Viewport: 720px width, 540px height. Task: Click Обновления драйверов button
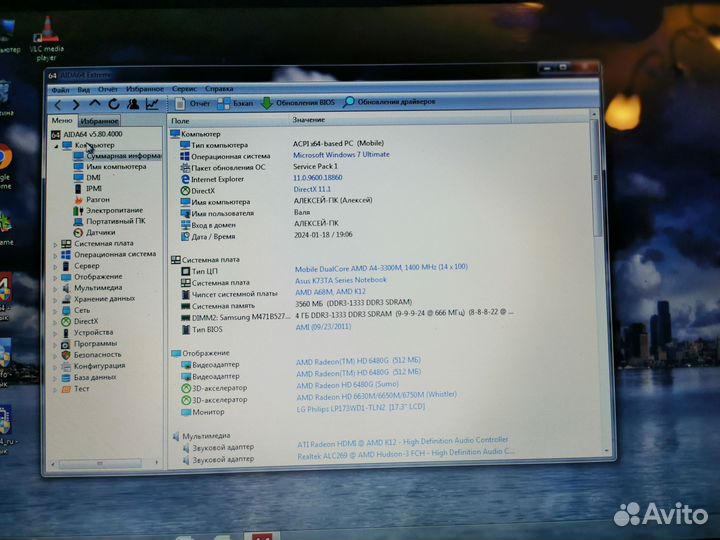pyautogui.click(x=389, y=101)
